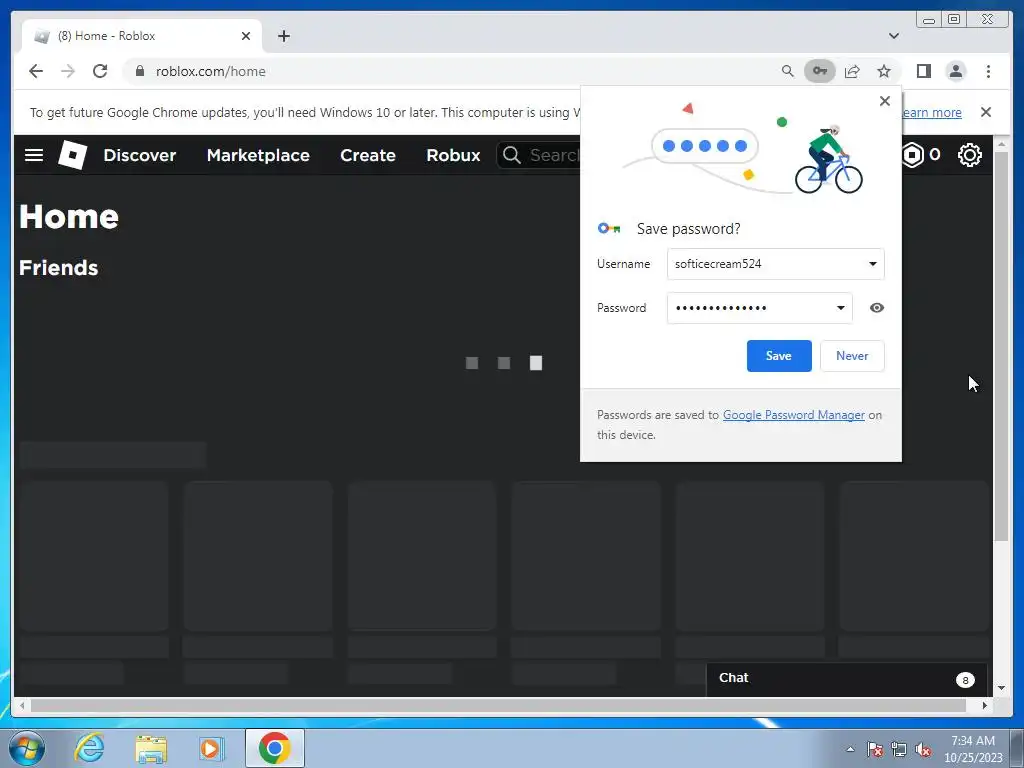Screen dimensions: 1024x768
Task: Expand the Username dropdown
Action: pyautogui.click(x=872, y=264)
